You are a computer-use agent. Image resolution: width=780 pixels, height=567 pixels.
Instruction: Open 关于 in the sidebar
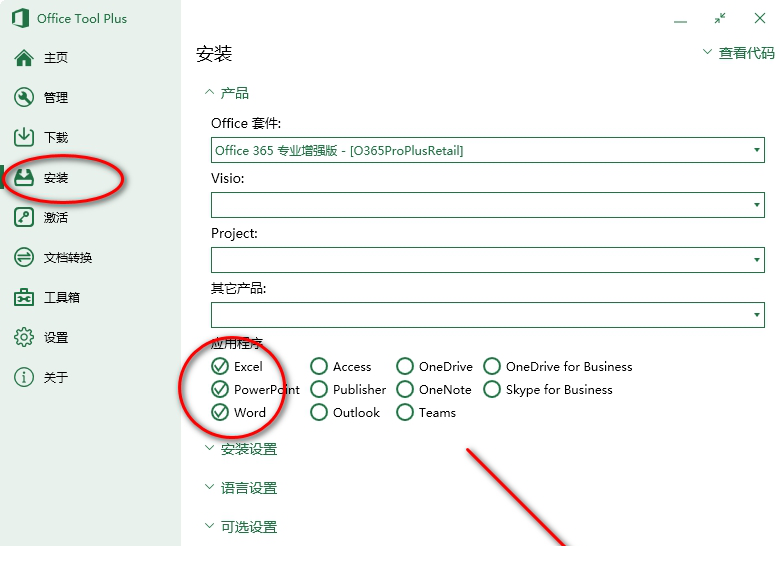(x=56, y=377)
